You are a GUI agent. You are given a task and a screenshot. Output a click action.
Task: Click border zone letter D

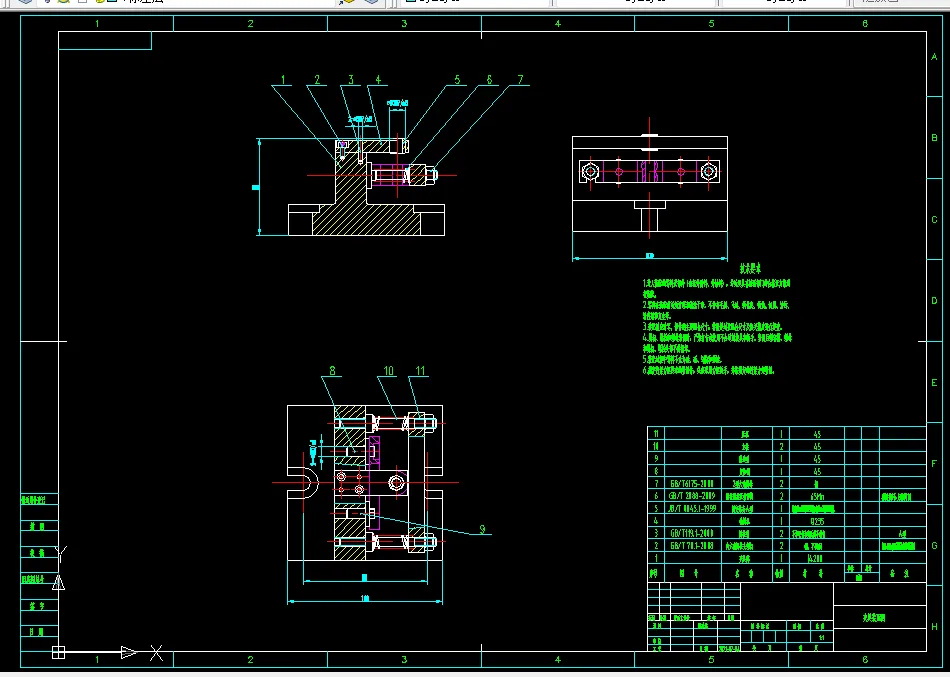pyautogui.click(x=934, y=301)
